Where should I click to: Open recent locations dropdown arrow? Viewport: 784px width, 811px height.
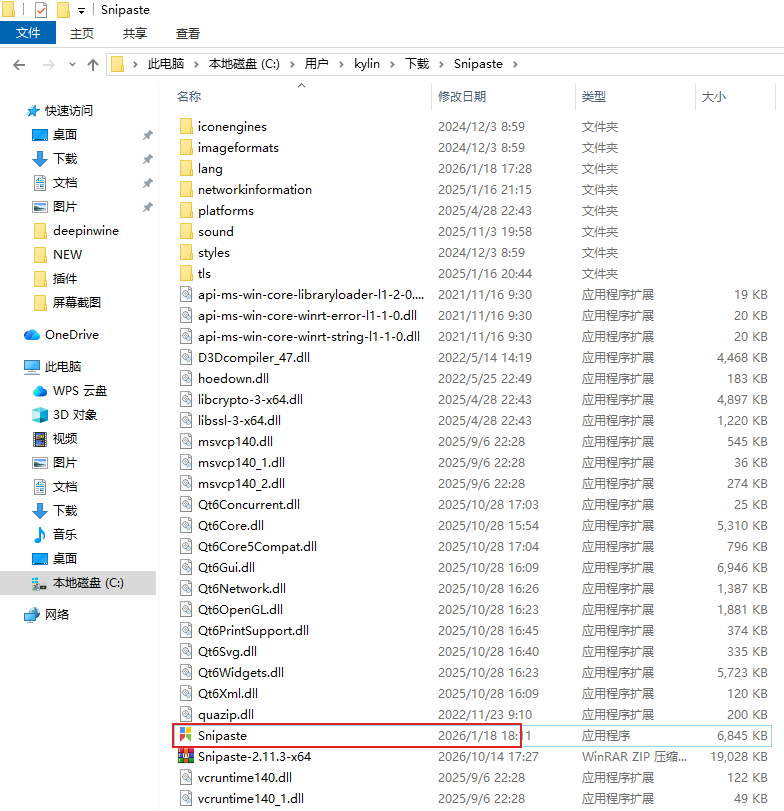[72, 65]
